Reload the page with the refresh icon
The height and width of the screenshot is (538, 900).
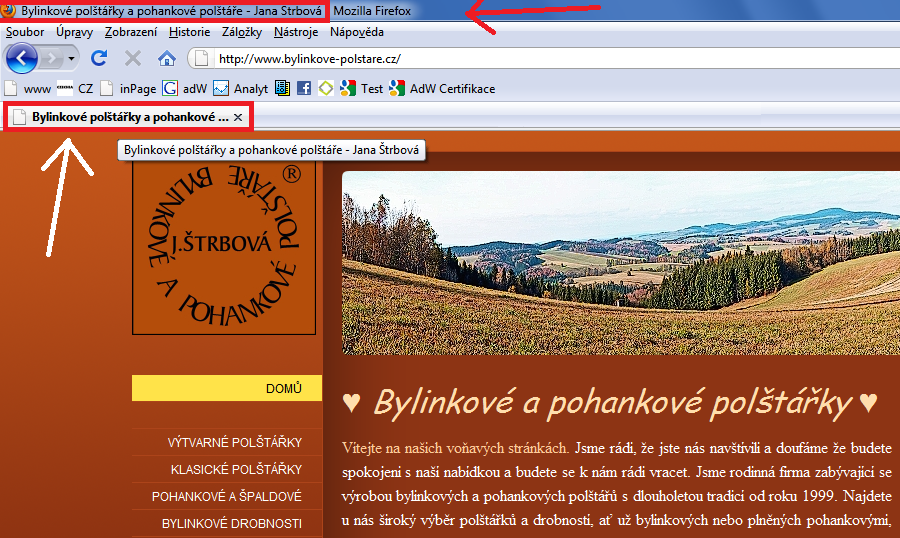point(99,58)
